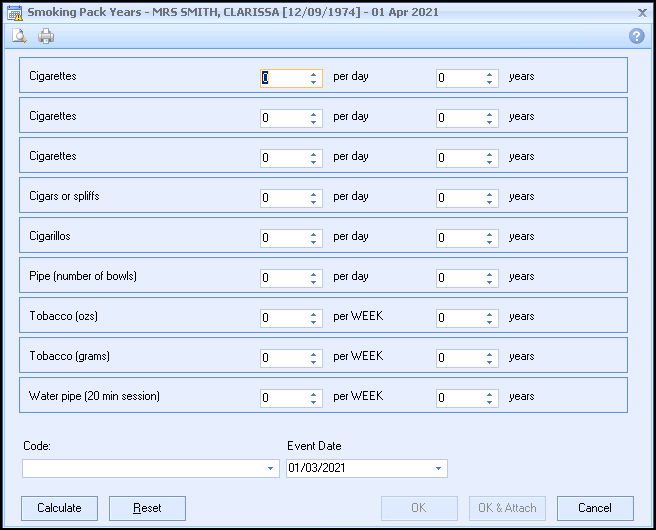Increase Pipe (number of bowls) years value
The height and width of the screenshot is (530, 656).
coord(490,274)
